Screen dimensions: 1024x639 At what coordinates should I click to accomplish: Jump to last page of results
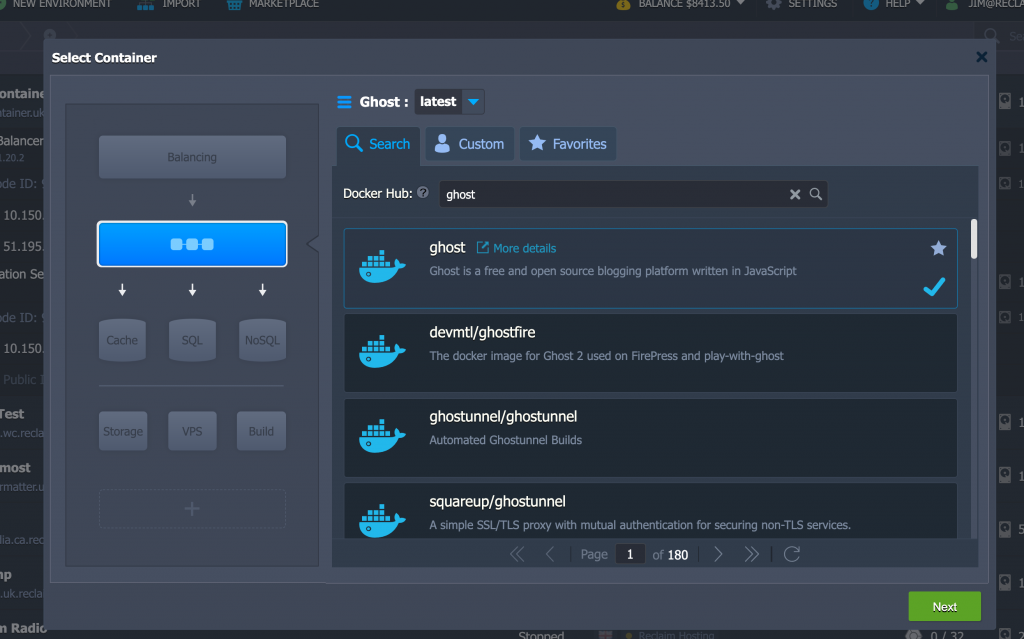coord(752,555)
